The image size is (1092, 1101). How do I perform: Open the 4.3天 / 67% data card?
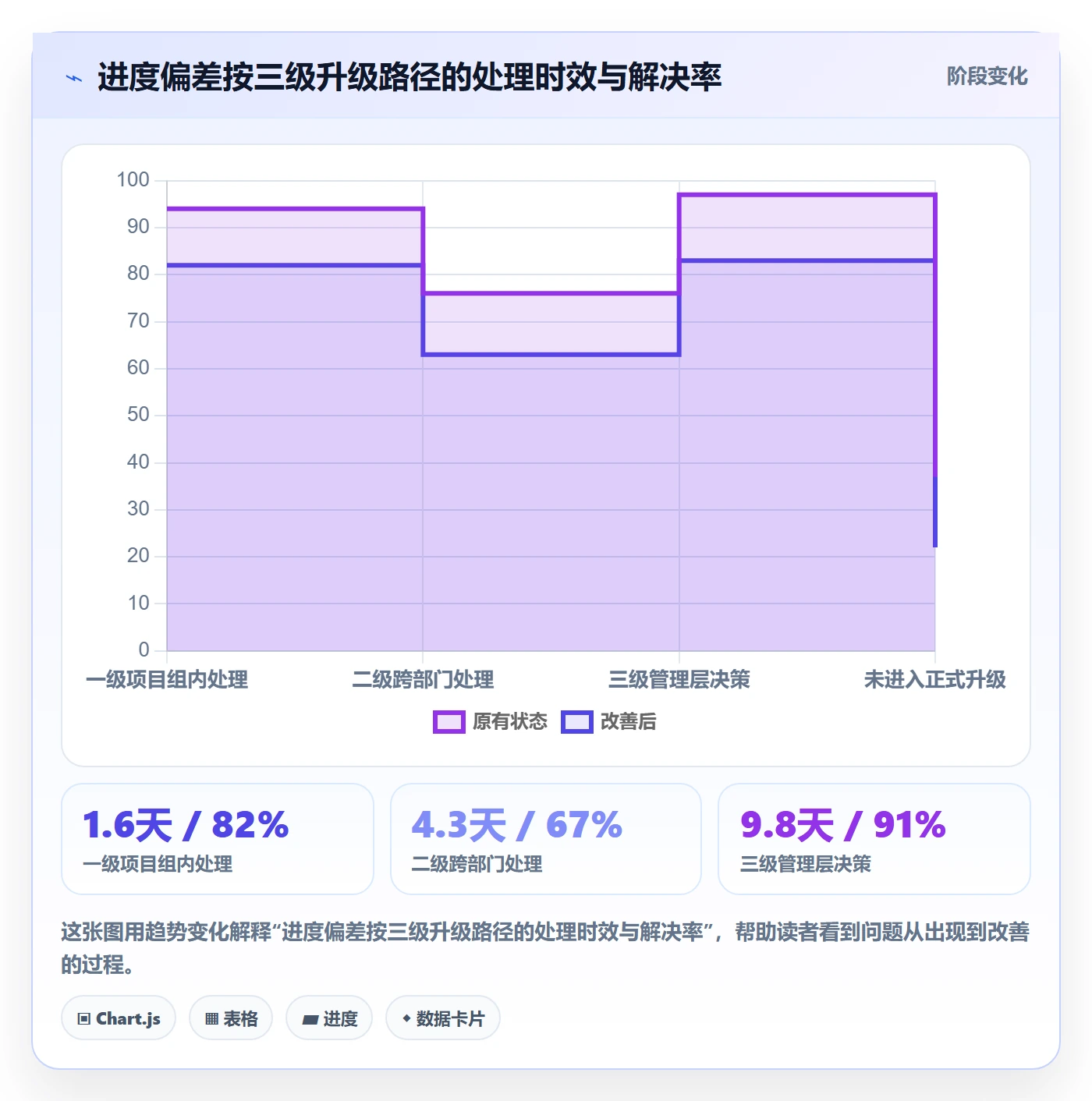coord(546,839)
